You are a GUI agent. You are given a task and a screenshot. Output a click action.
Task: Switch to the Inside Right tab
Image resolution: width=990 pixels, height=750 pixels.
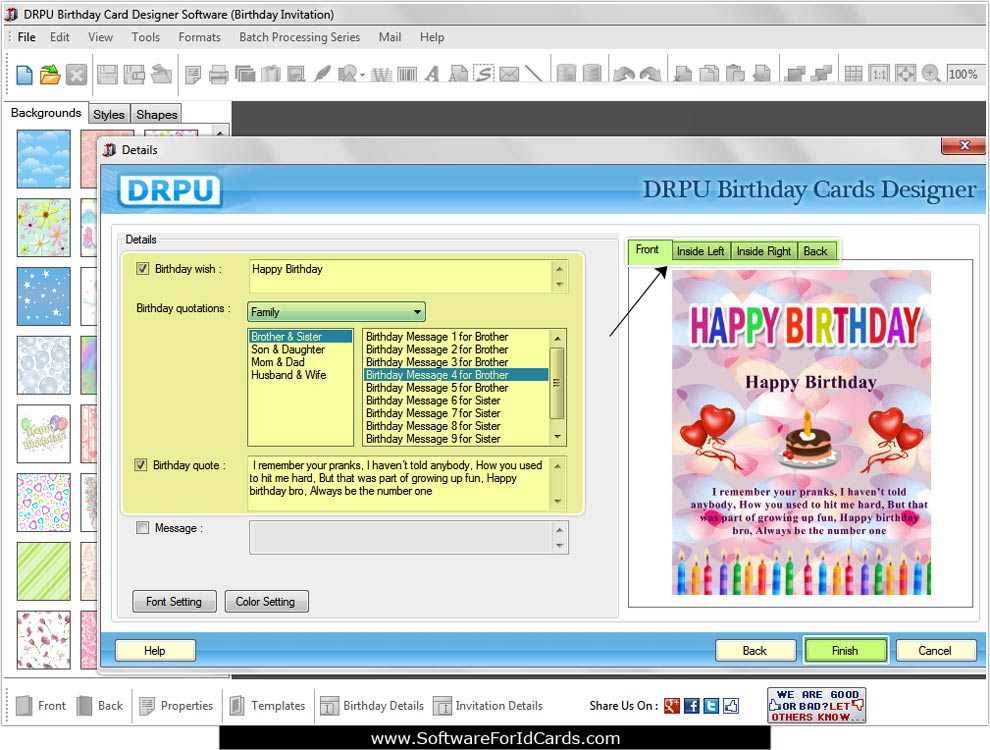pyautogui.click(x=763, y=251)
